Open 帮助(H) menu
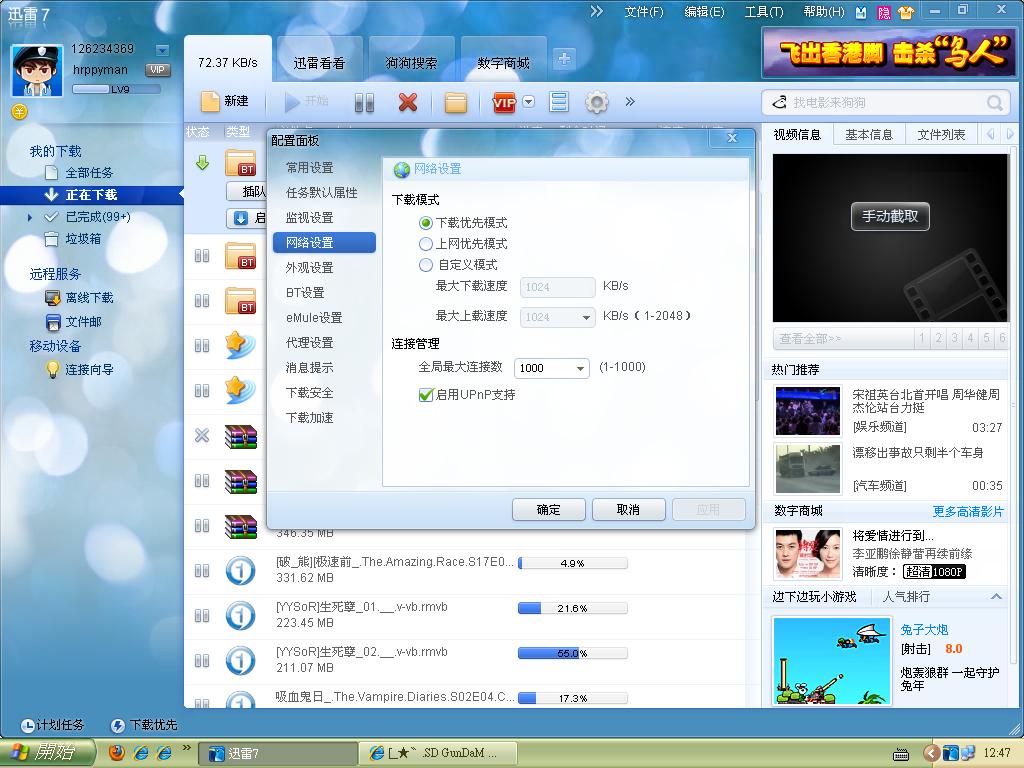The height and width of the screenshot is (768, 1024). 824,12
